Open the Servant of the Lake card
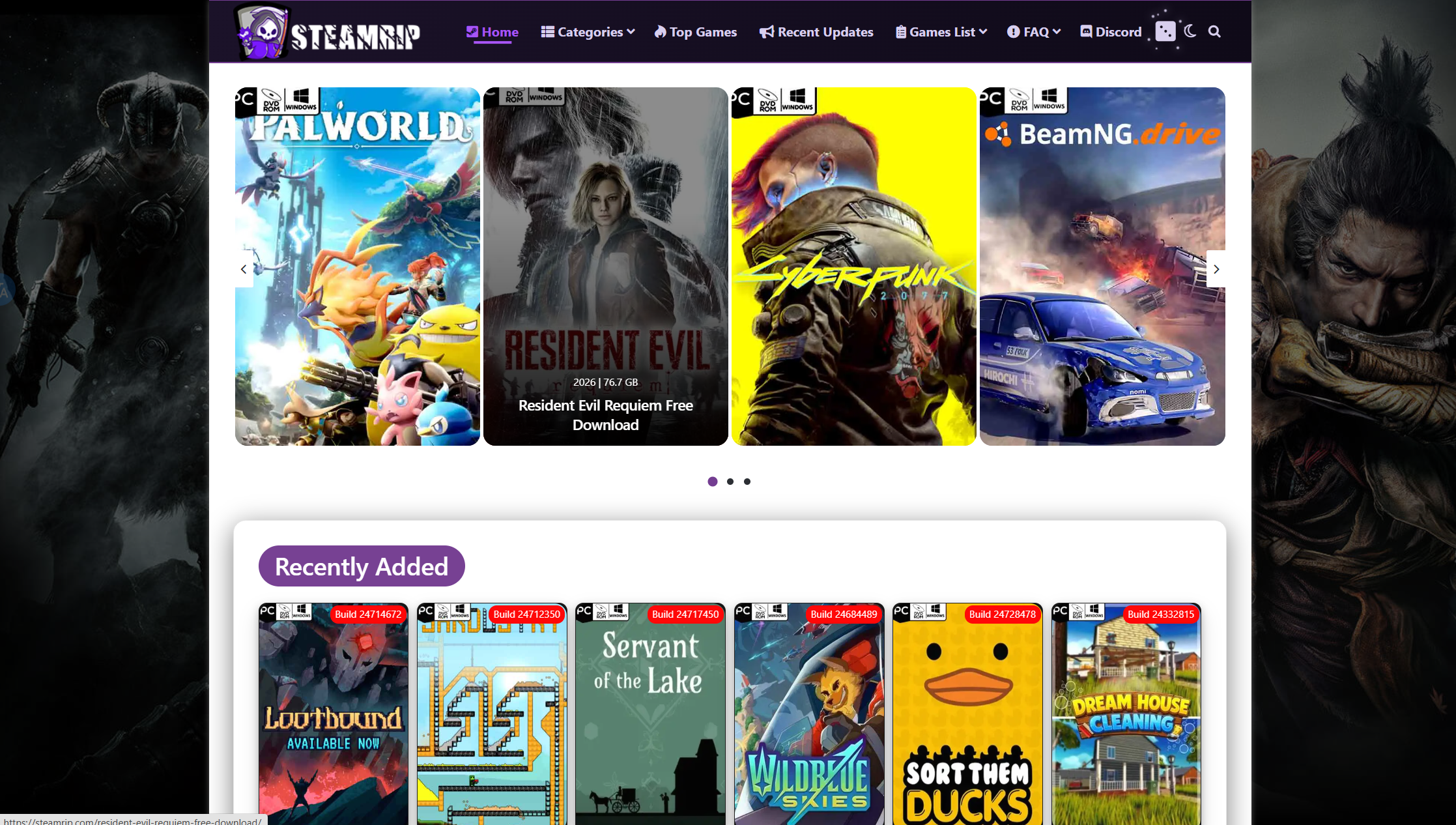Image resolution: width=1456 pixels, height=825 pixels. (x=650, y=714)
